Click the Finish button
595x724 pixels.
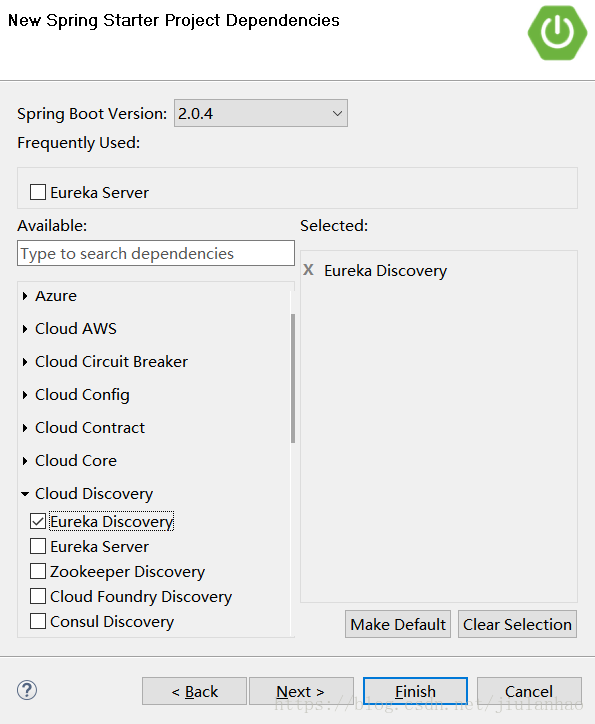pyautogui.click(x=415, y=691)
